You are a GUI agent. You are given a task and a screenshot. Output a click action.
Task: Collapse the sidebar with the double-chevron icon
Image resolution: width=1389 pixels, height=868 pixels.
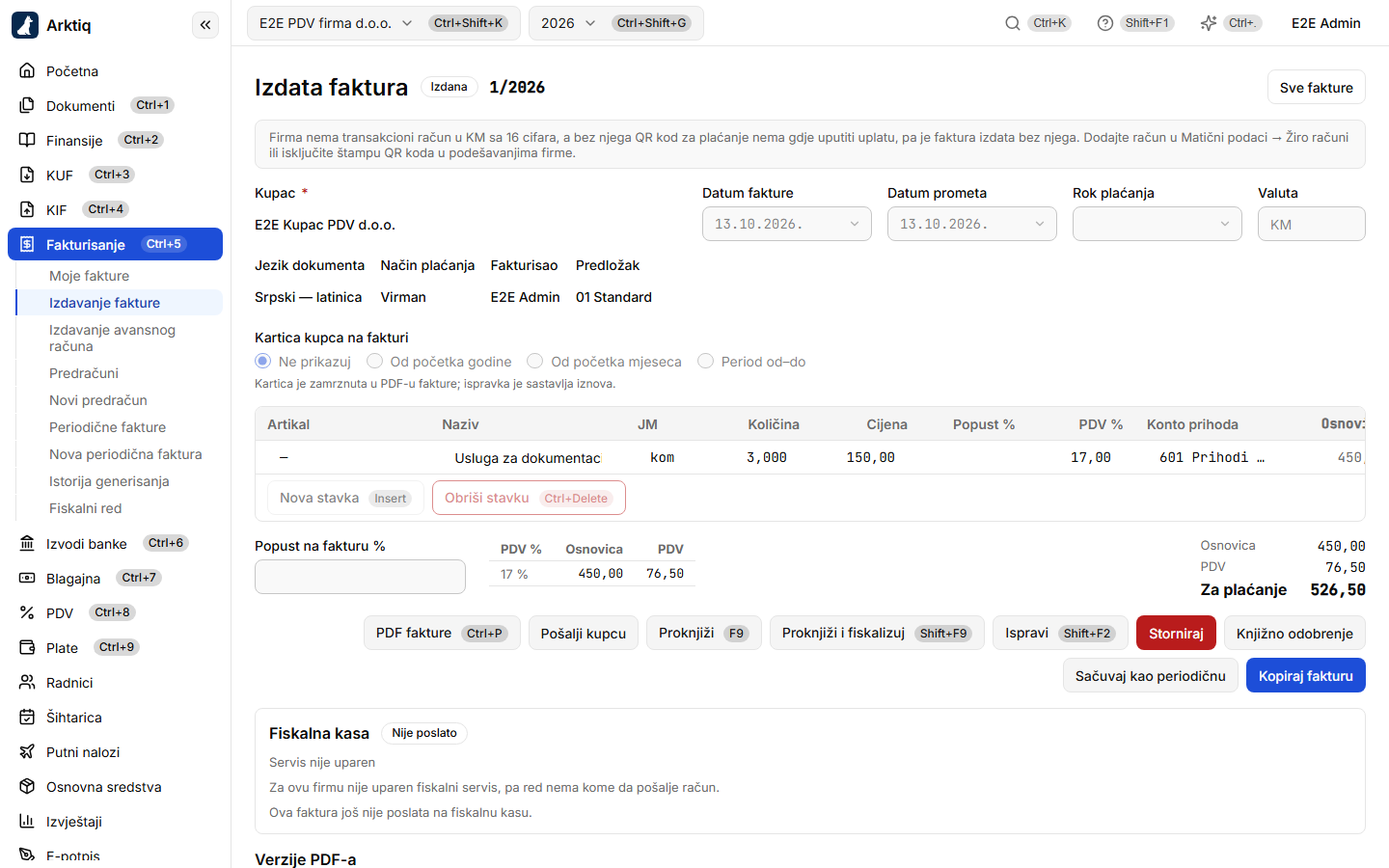[205, 25]
